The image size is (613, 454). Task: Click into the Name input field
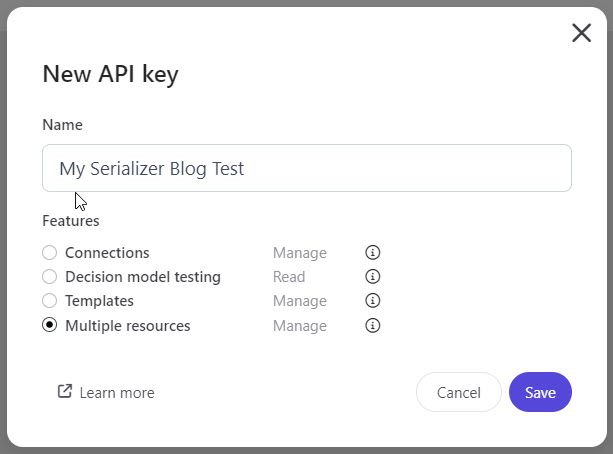pyautogui.click(x=306, y=168)
